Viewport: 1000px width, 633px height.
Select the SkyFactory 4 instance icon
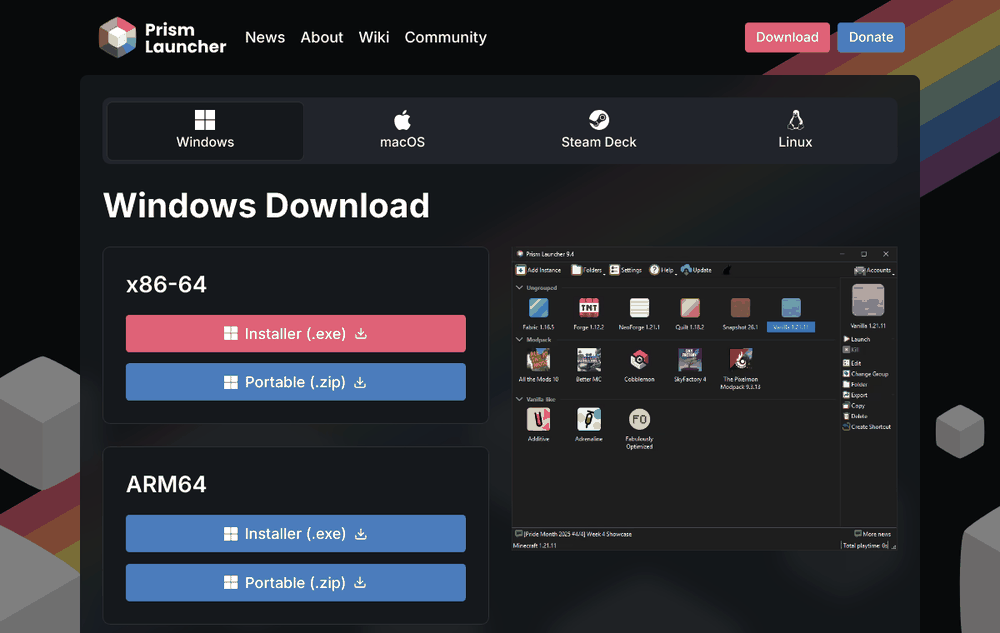point(689,360)
